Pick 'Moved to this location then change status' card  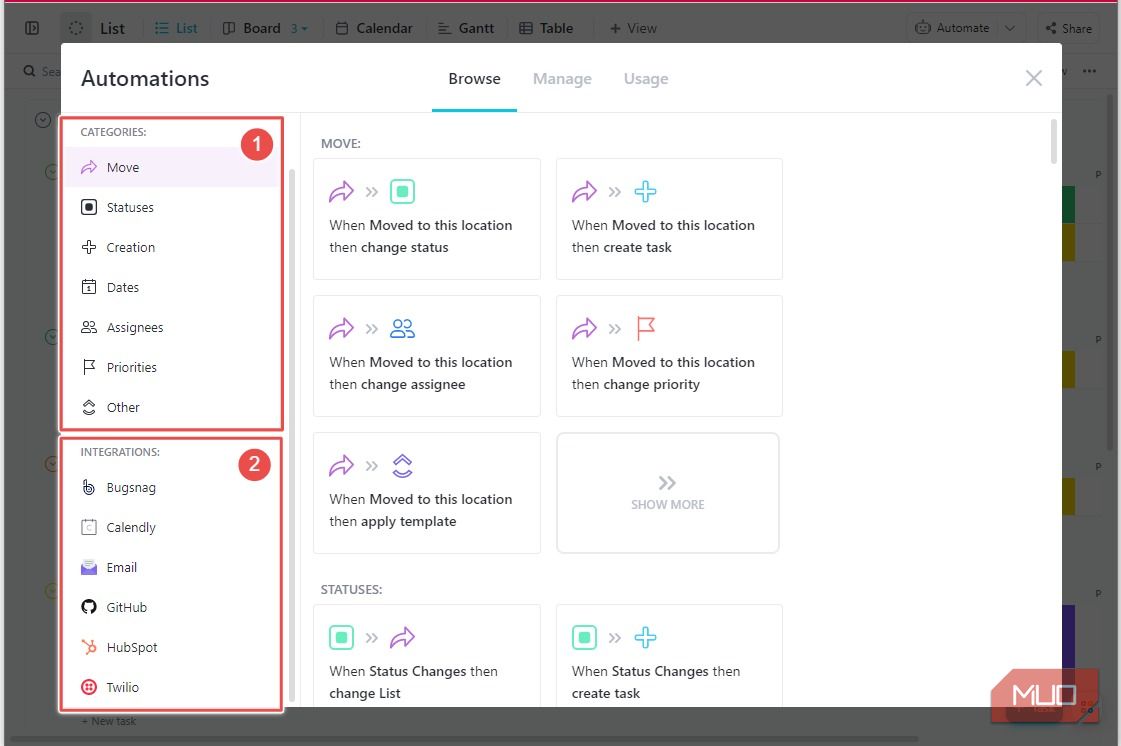click(x=427, y=218)
